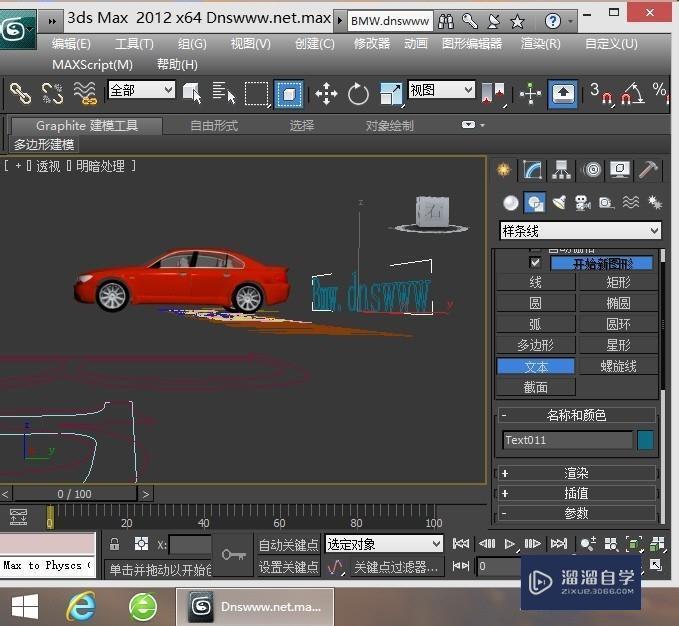The image size is (679, 626).
Task: Toggle Keyboard Shortcut Override button
Action: [563, 93]
